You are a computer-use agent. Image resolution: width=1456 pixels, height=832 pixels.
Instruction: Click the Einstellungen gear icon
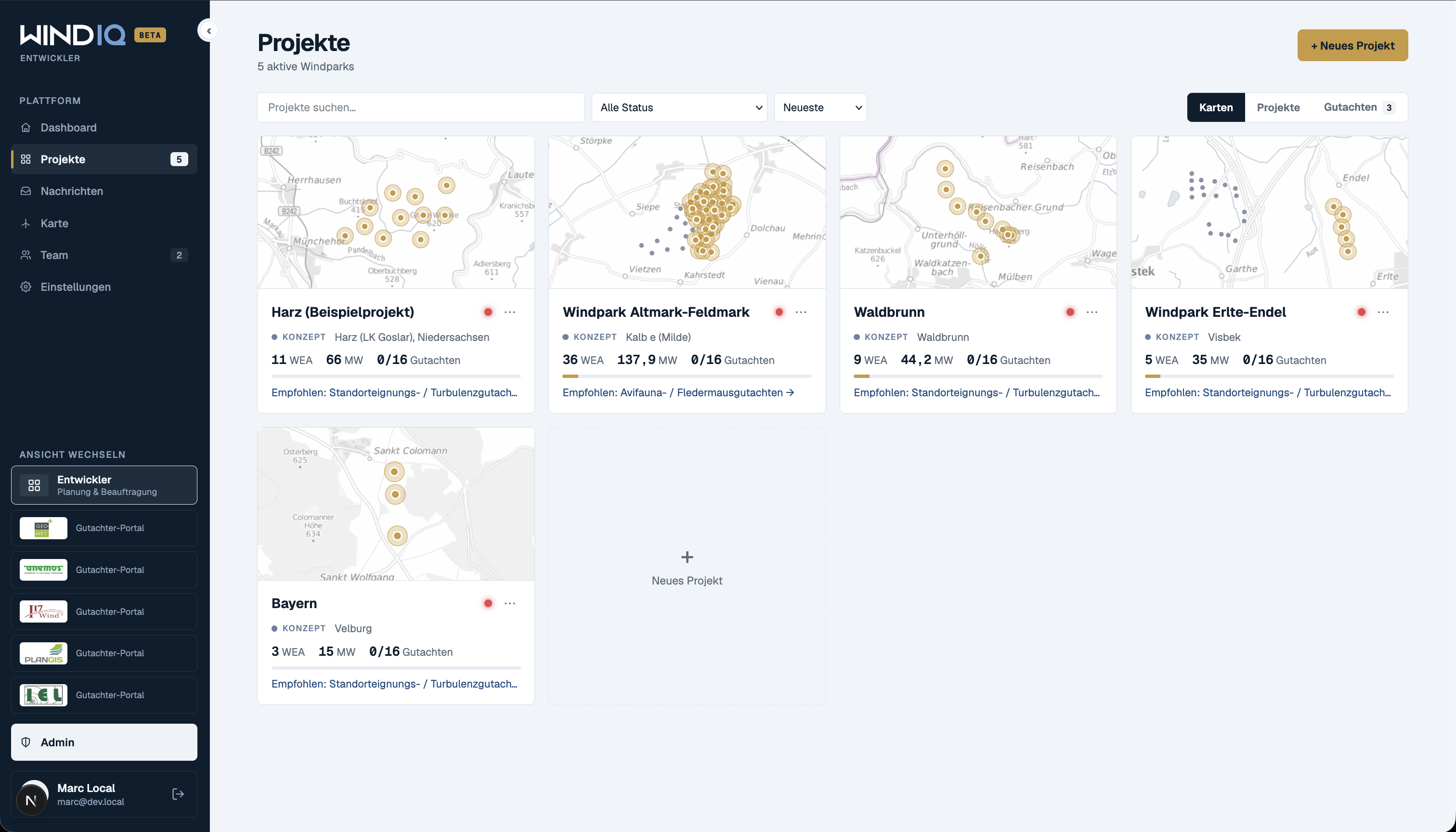(26, 287)
